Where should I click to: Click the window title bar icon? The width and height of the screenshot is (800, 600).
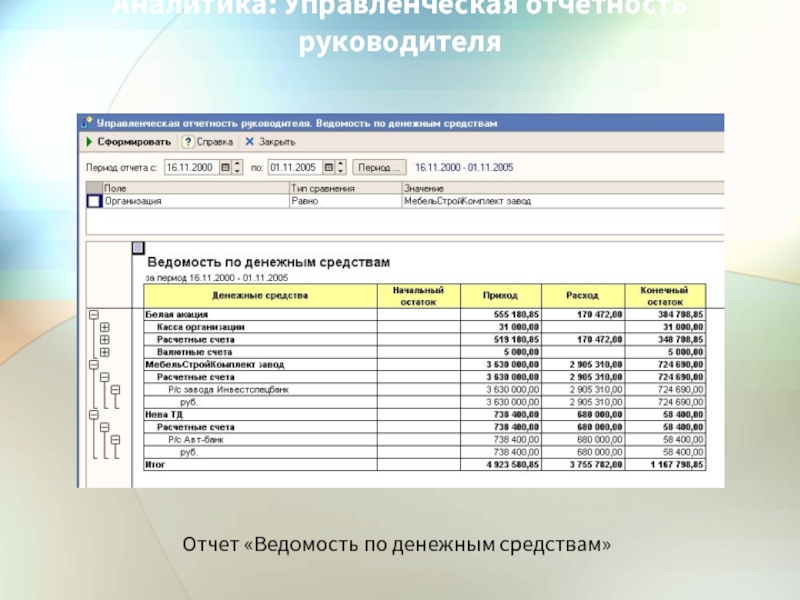point(86,123)
